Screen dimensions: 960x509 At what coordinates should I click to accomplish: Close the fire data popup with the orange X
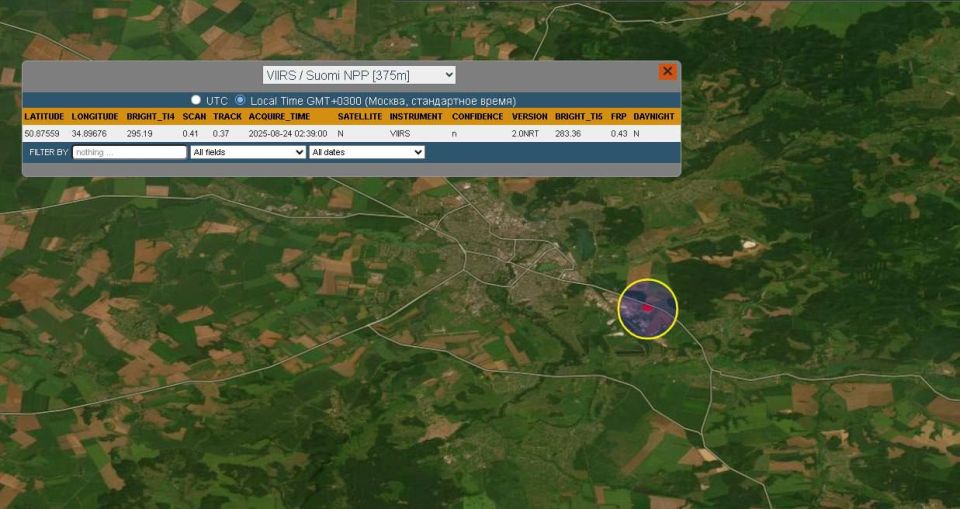pyautogui.click(x=667, y=72)
